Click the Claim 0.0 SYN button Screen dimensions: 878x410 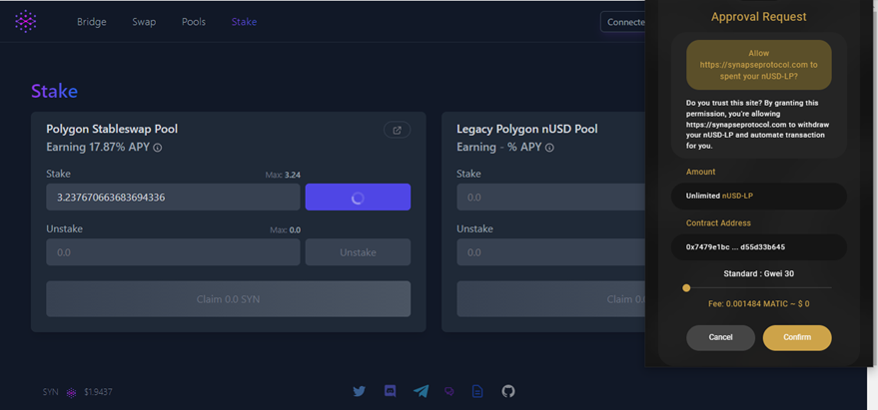(x=228, y=299)
